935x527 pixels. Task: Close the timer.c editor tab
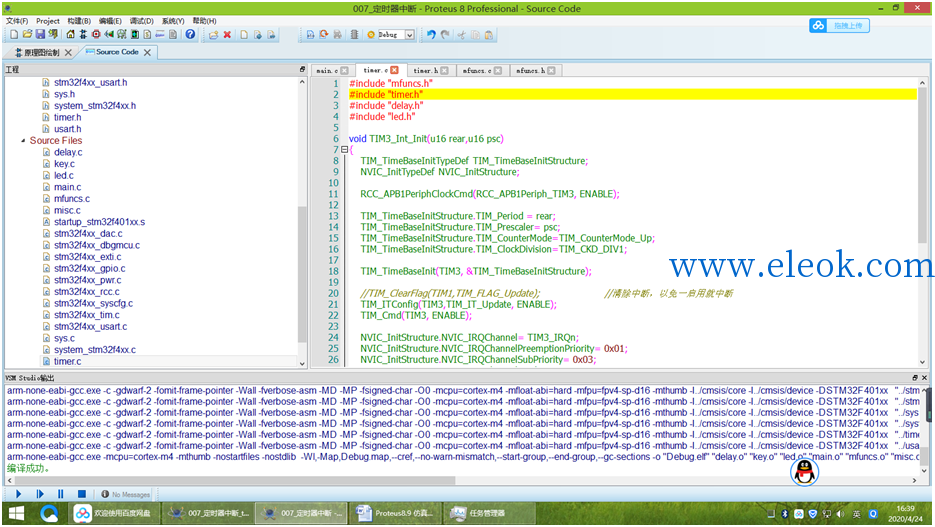(394, 70)
